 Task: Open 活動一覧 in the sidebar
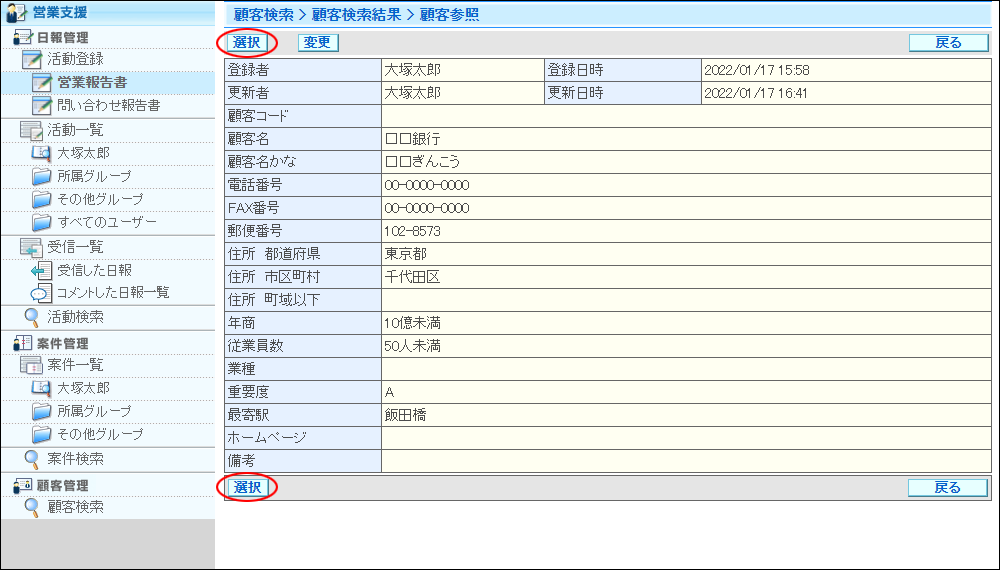click(x=75, y=130)
